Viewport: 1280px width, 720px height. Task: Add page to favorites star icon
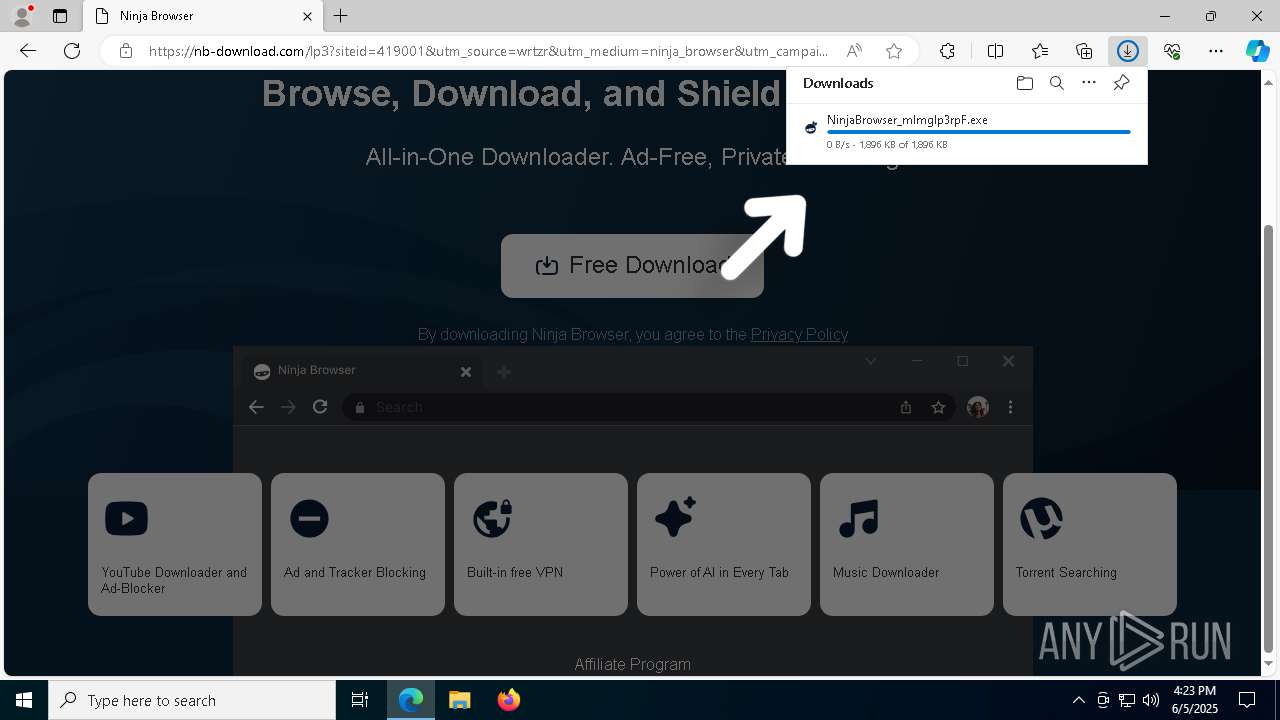pos(894,51)
